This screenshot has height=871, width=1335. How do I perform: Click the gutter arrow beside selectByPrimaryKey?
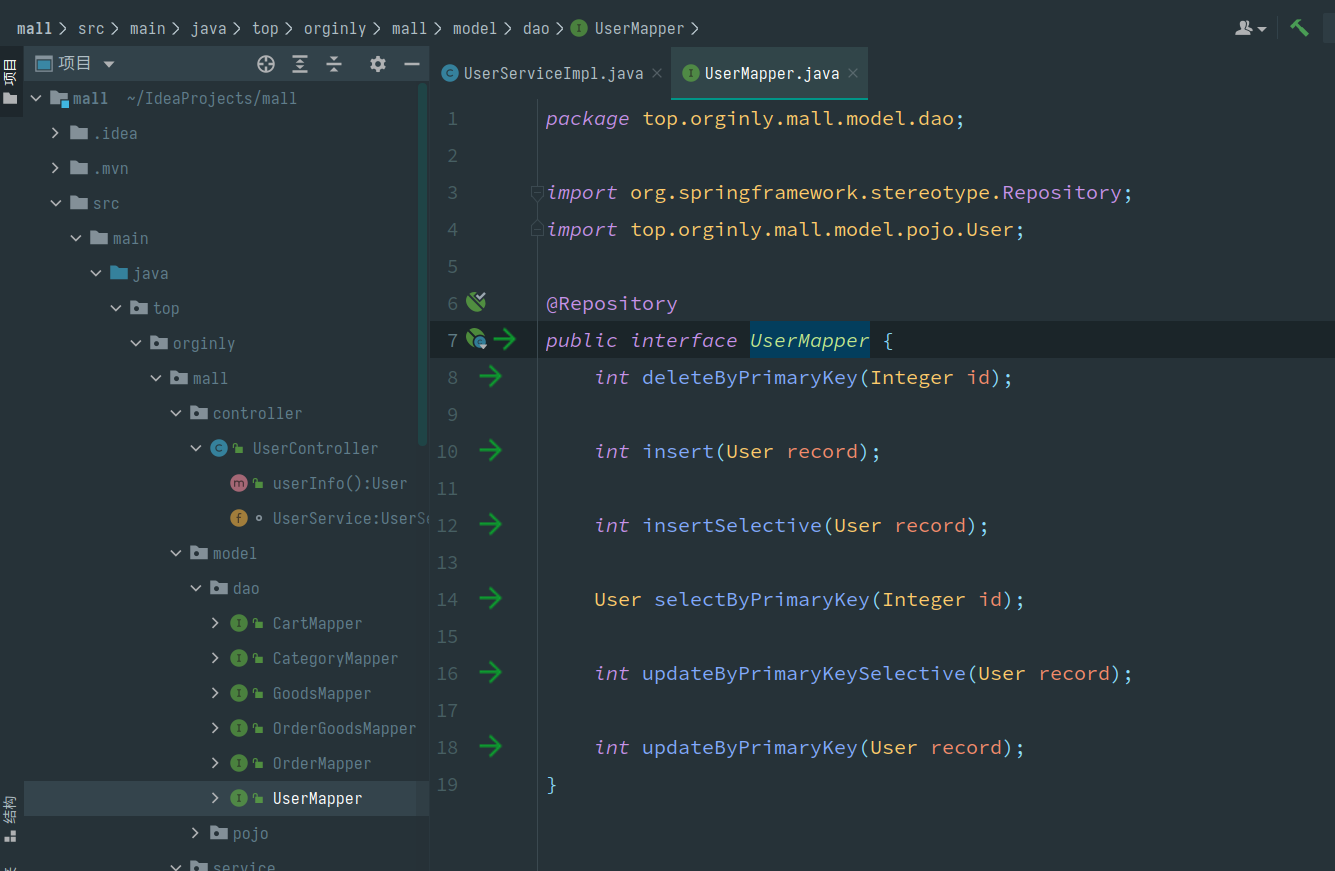tap(490, 599)
